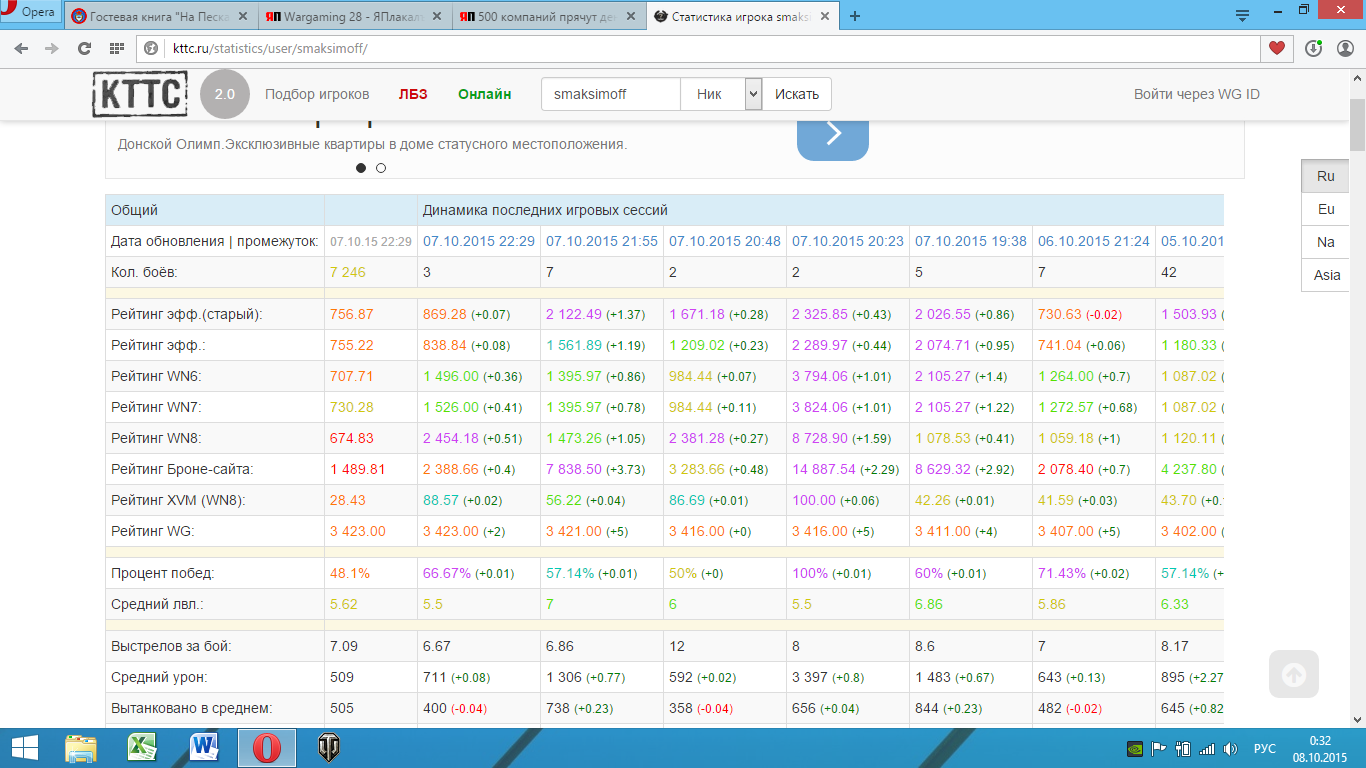Open the World of Tanks taskbar icon
1366x768 pixels.
[327, 747]
